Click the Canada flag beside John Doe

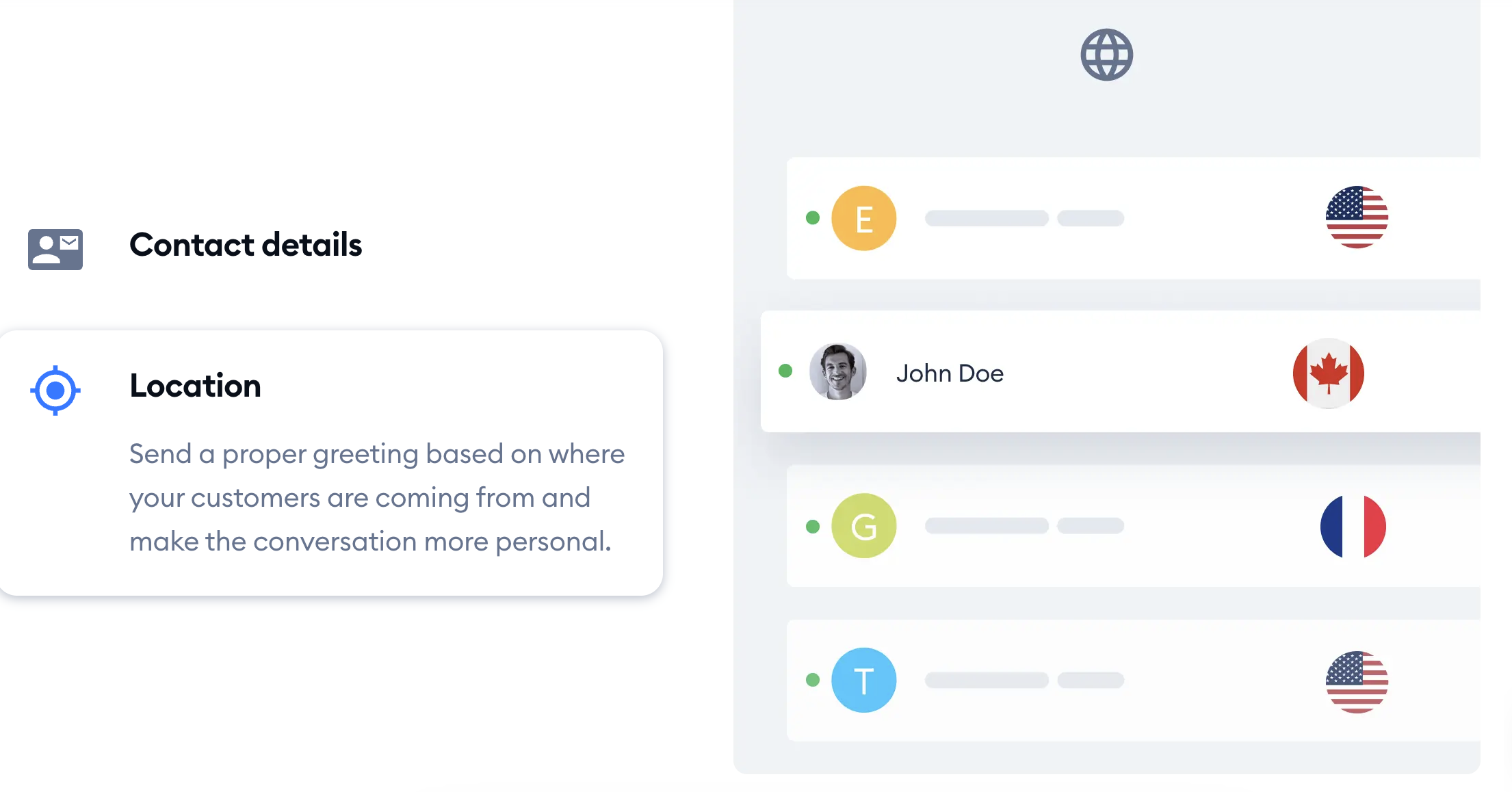point(1328,373)
